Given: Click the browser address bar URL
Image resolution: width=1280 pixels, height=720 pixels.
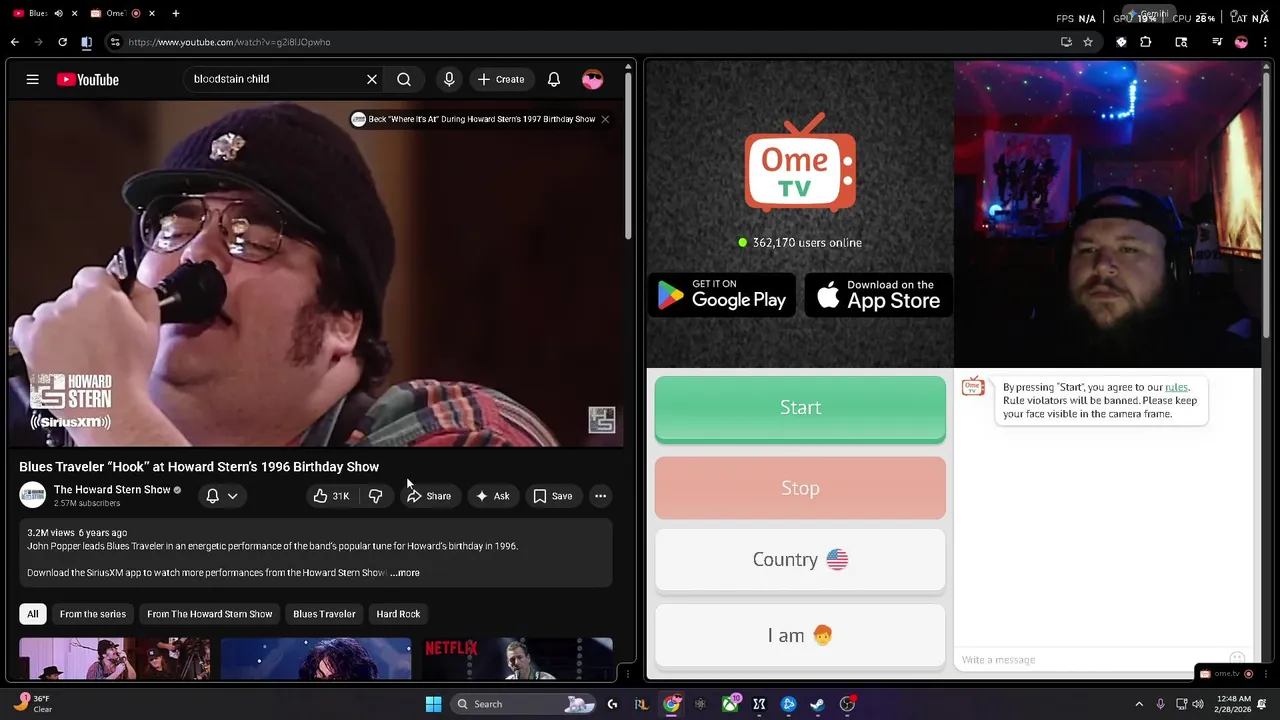Looking at the screenshot, I should click(x=229, y=42).
